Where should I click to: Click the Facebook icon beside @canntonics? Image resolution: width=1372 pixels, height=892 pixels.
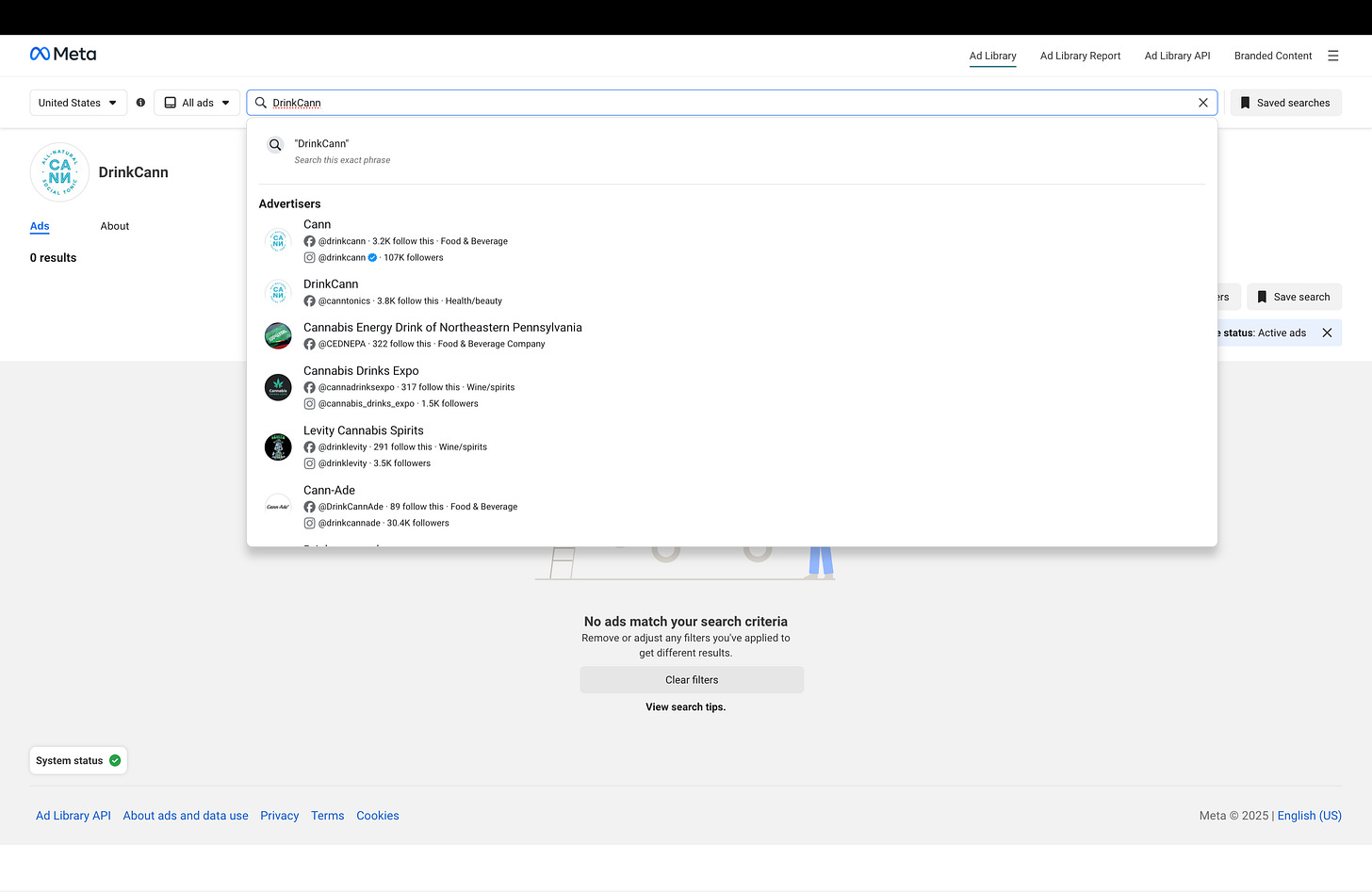pos(309,301)
